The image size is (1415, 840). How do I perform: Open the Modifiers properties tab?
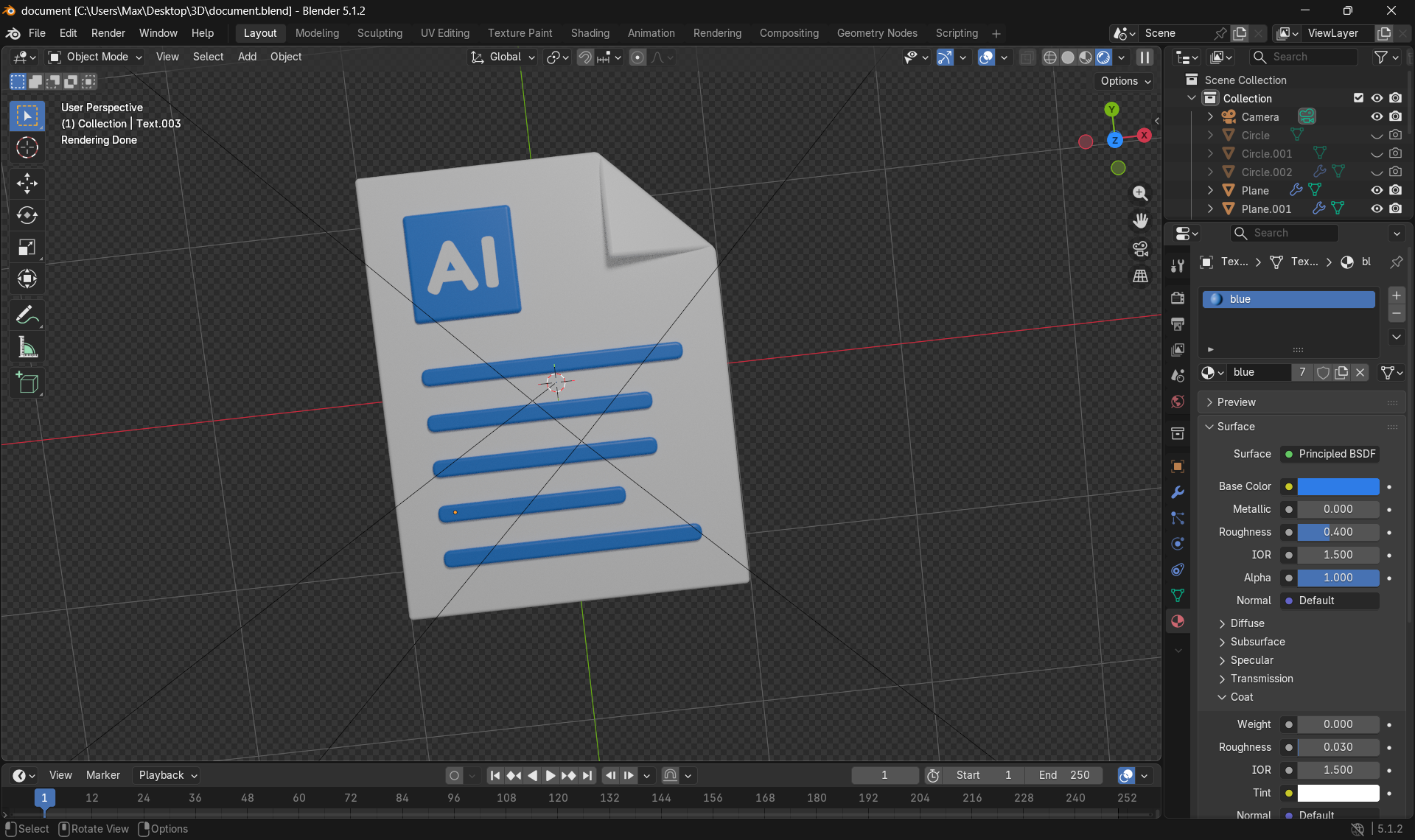click(x=1178, y=492)
